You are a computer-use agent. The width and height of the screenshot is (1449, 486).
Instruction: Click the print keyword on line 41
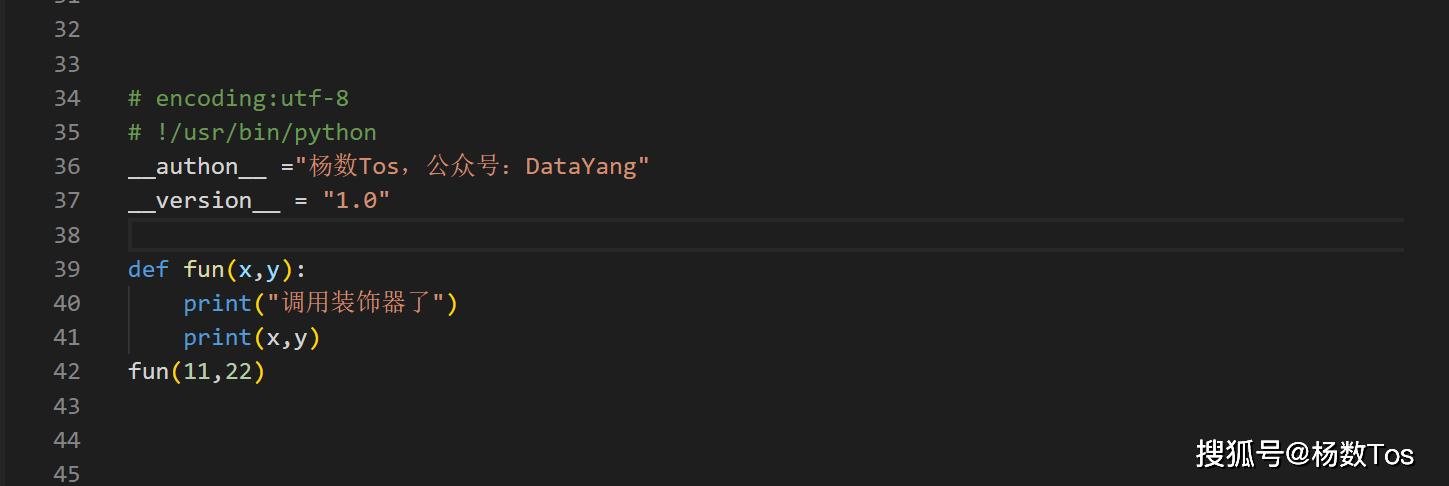tap(217, 338)
